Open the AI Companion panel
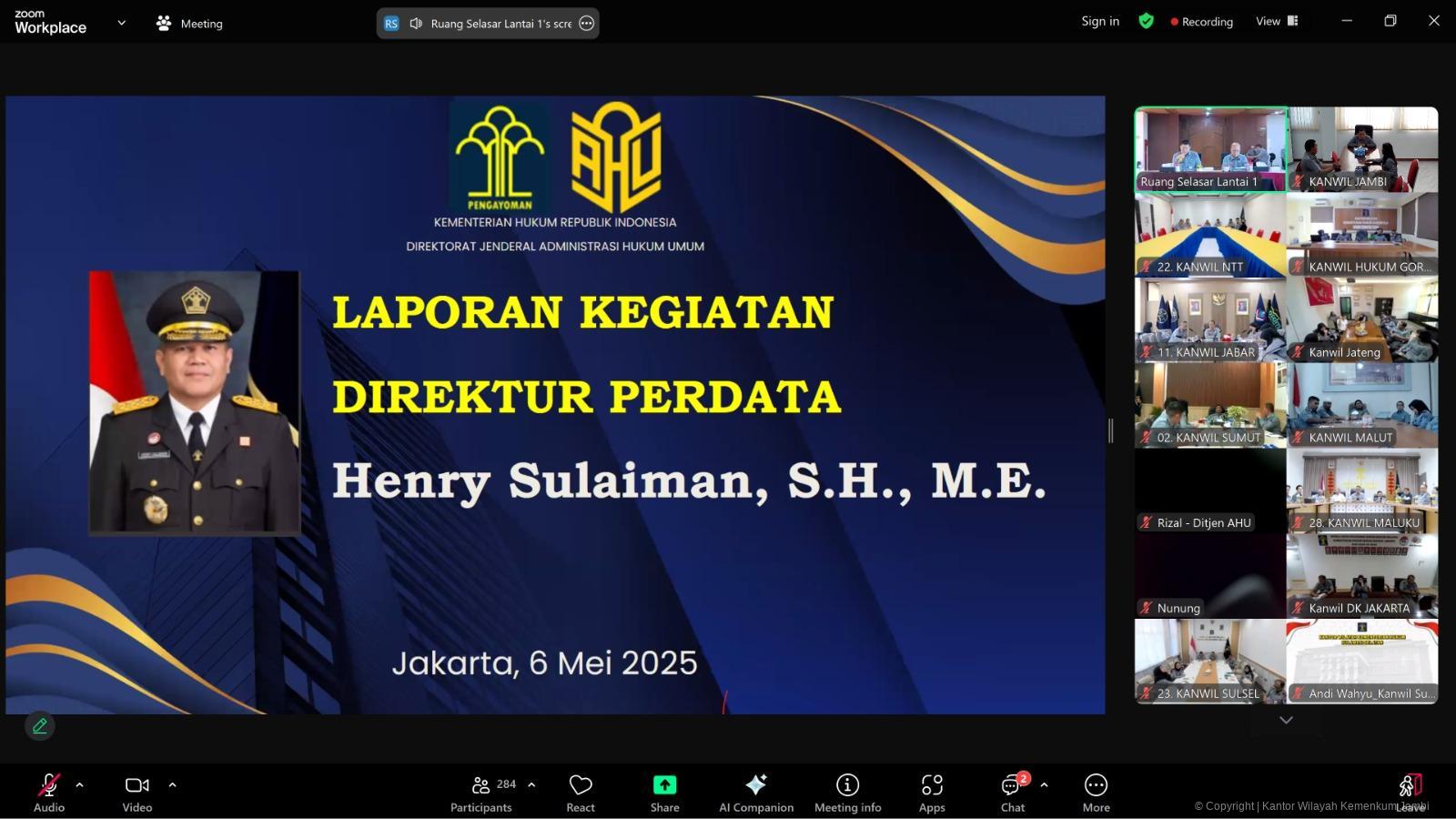Viewport: 1456px width, 819px height. pyautogui.click(x=755, y=792)
